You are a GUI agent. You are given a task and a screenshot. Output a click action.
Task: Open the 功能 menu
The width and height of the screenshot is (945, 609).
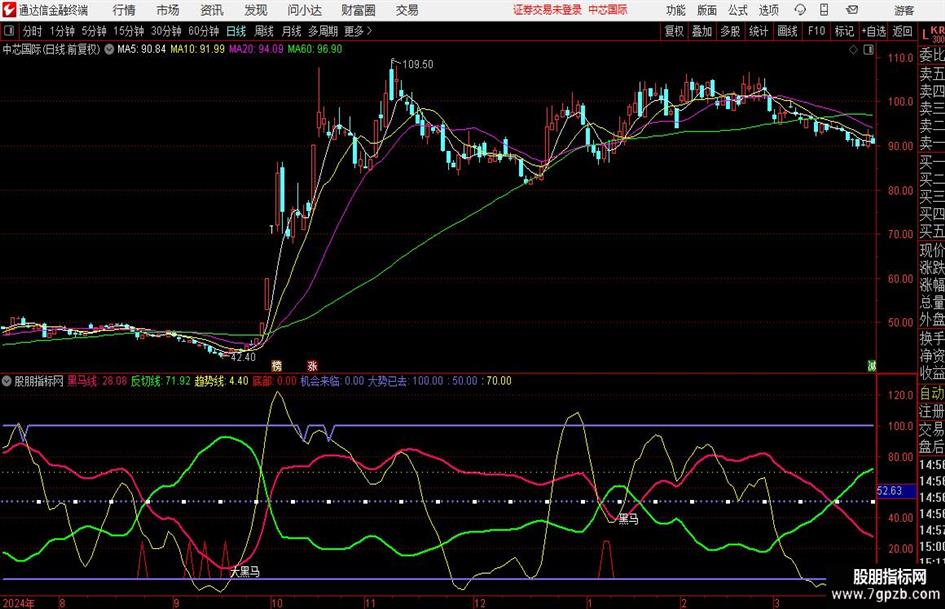coord(676,10)
